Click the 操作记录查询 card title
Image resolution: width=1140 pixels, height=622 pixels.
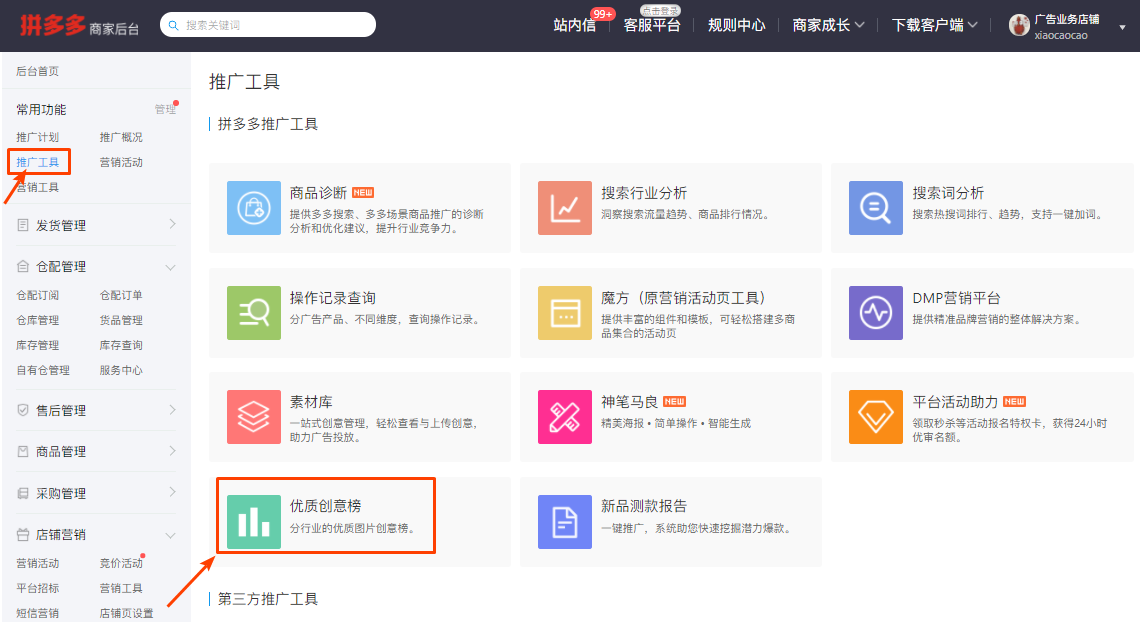click(332, 298)
